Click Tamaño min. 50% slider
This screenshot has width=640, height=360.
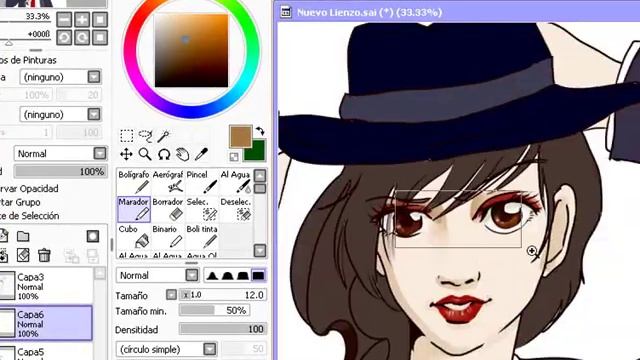click(x=214, y=311)
